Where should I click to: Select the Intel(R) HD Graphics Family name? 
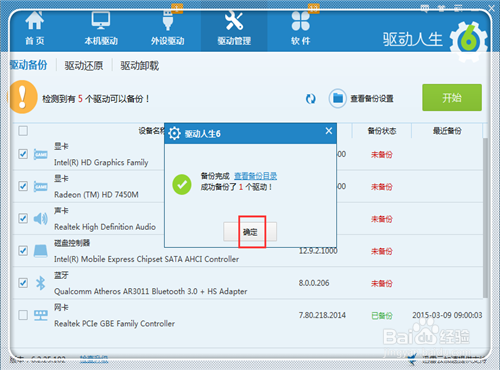(x=101, y=162)
